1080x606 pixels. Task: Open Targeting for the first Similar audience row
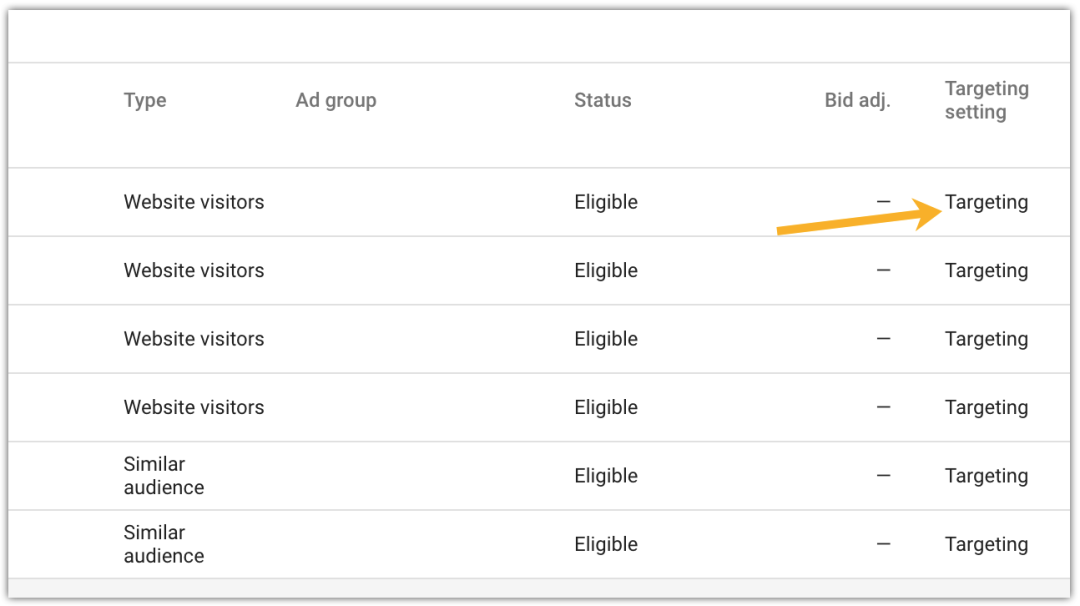(x=986, y=476)
